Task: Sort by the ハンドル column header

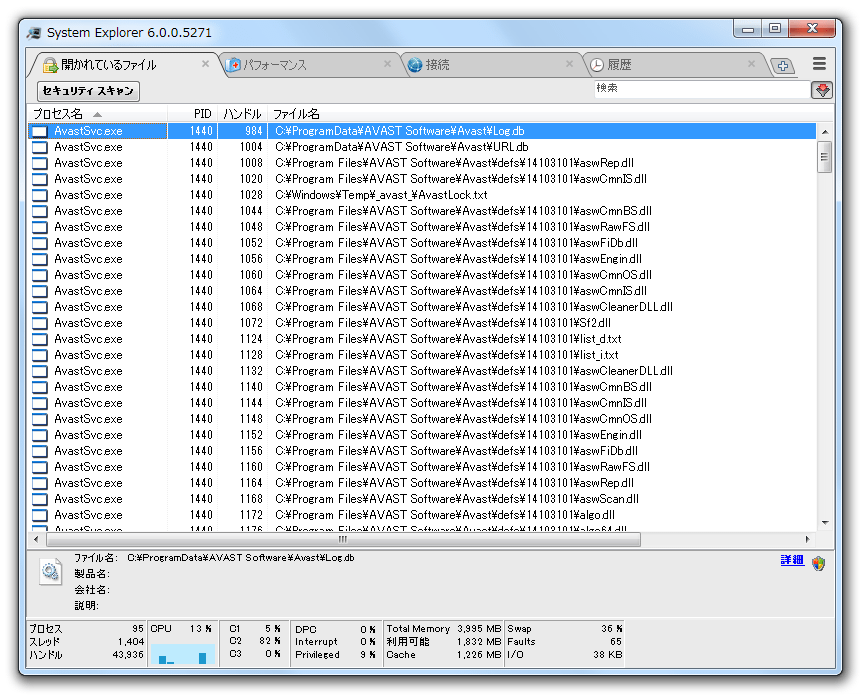Action: click(x=242, y=114)
